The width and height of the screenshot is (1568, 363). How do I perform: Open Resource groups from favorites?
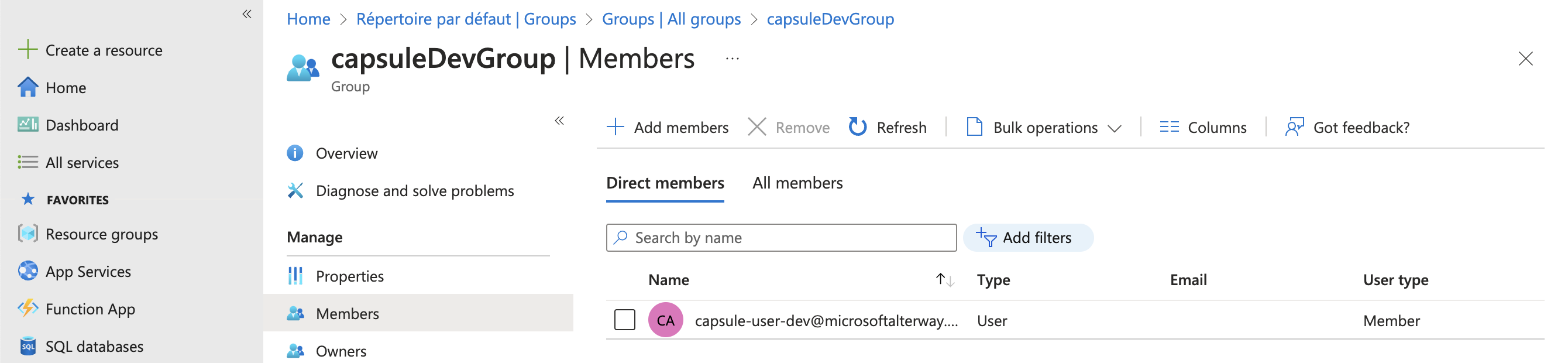(101, 234)
